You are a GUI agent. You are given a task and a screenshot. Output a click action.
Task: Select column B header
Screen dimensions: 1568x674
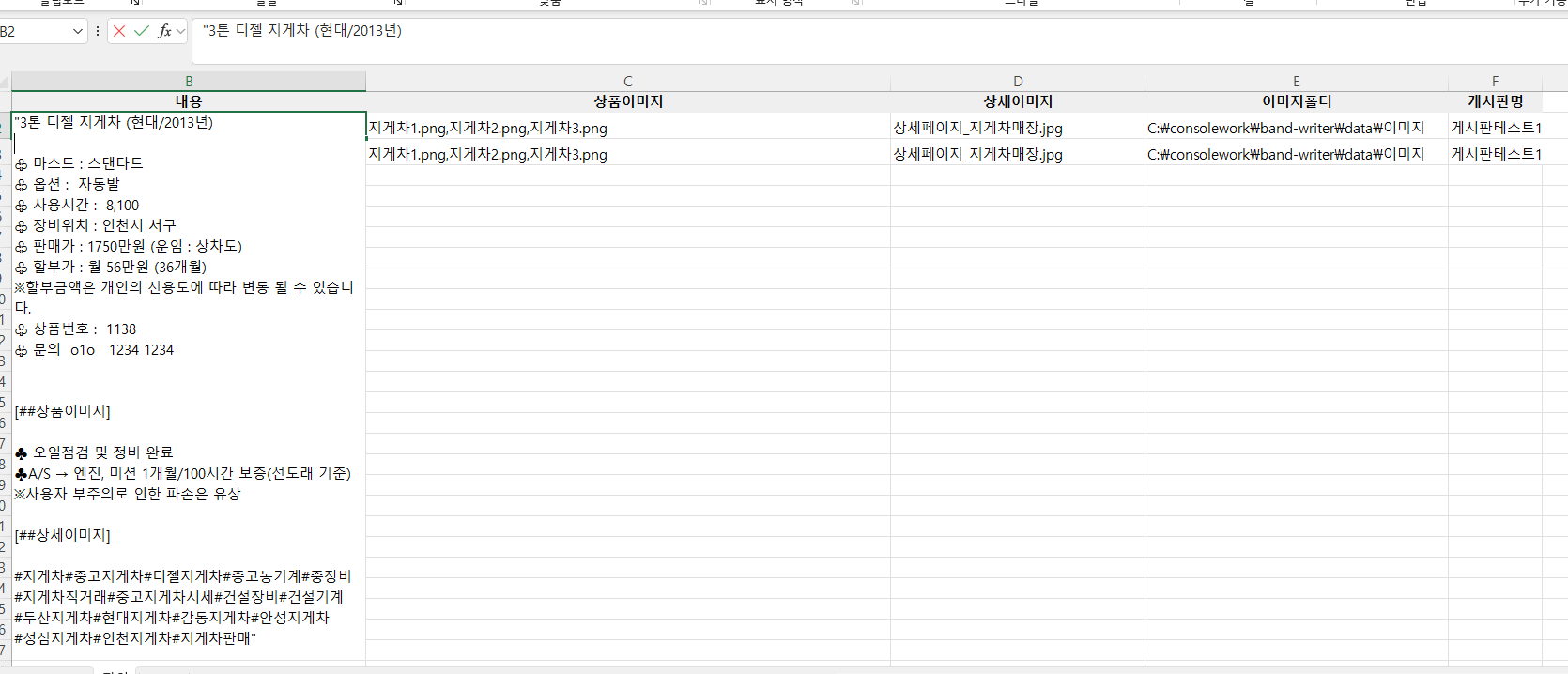click(x=189, y=82)
